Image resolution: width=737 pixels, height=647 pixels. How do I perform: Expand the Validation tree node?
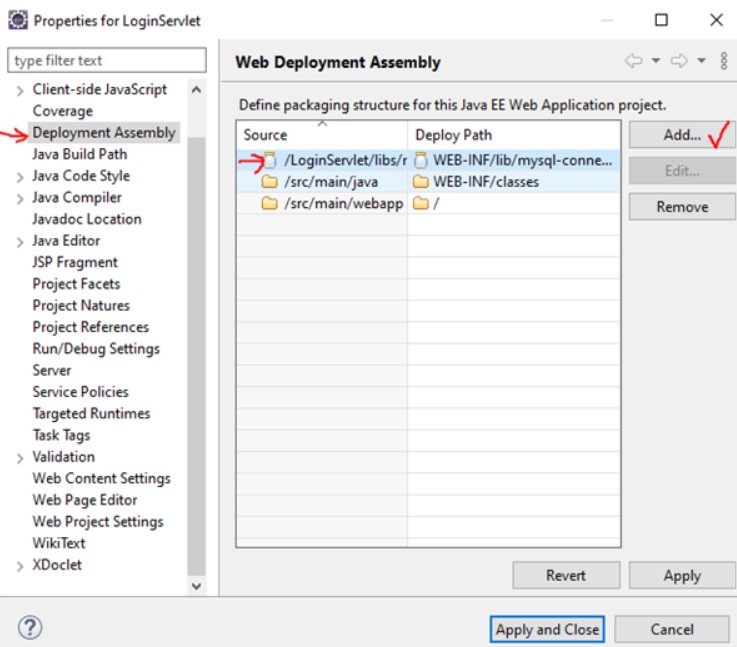19,457
